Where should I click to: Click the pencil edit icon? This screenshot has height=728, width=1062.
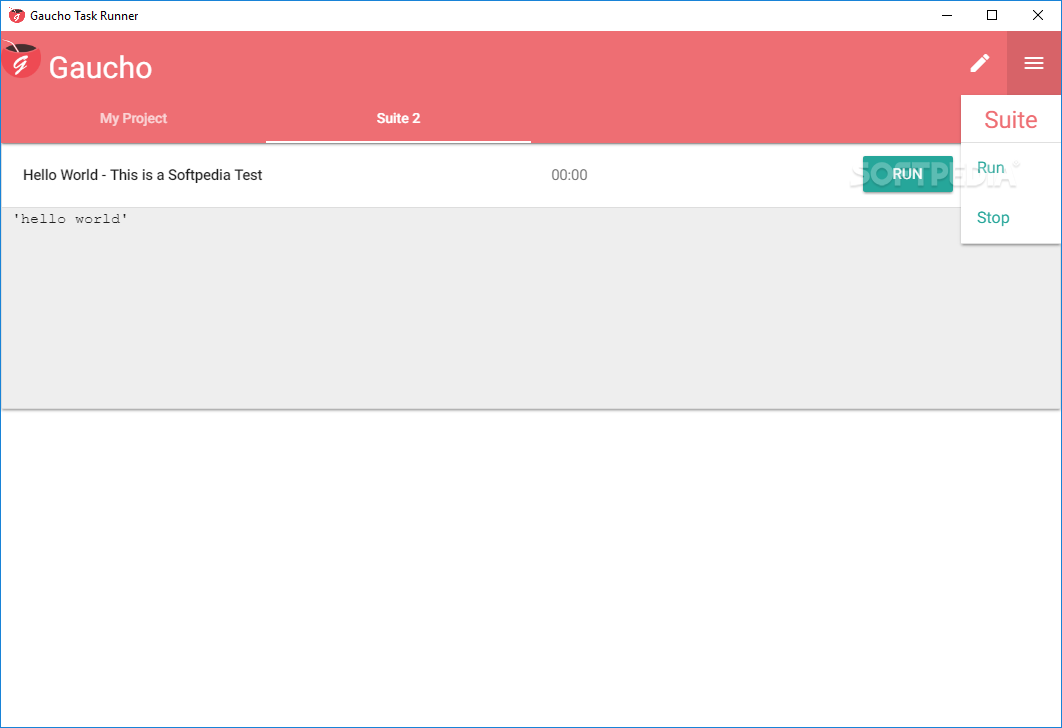(979, 63)
